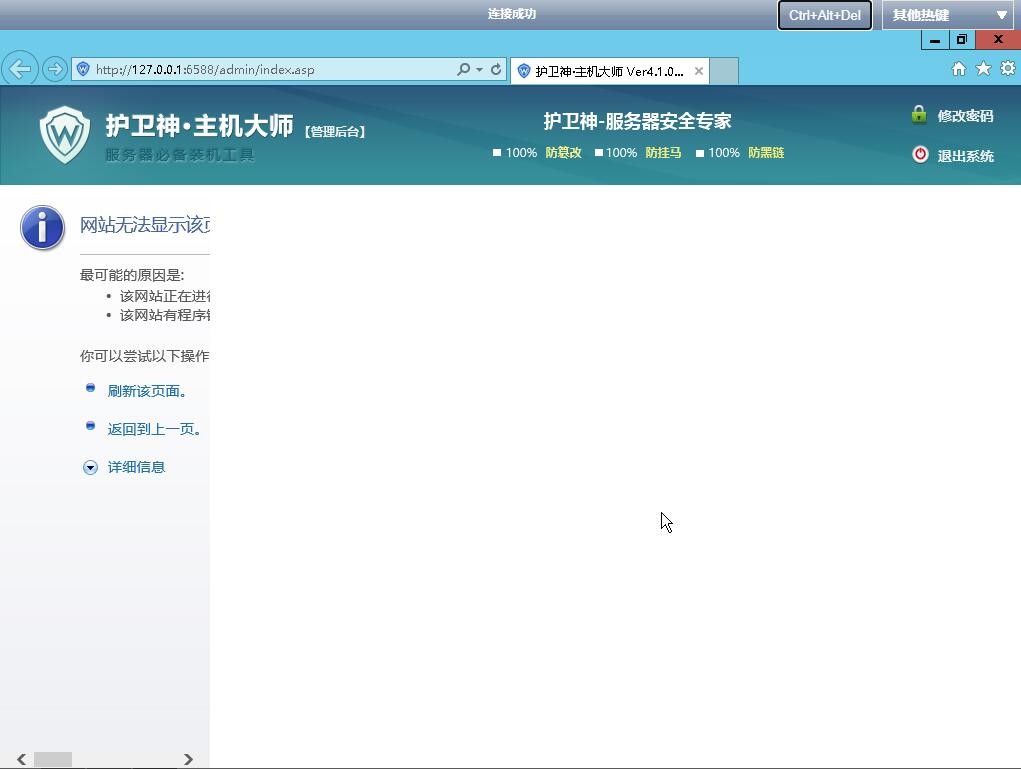The image size is (1021, 769).
Task: Click the 刷新该页面 link
Action: 147,391
